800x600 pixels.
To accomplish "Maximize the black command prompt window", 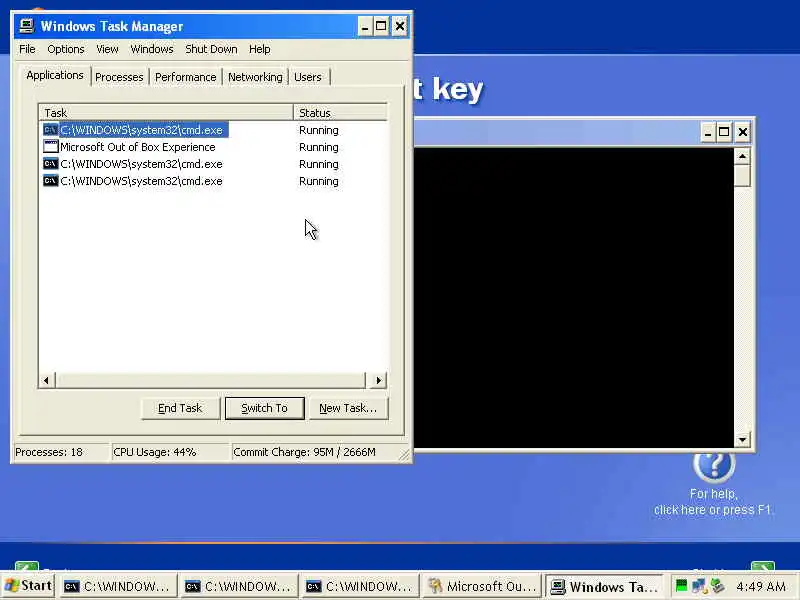I will pos(724,133).
